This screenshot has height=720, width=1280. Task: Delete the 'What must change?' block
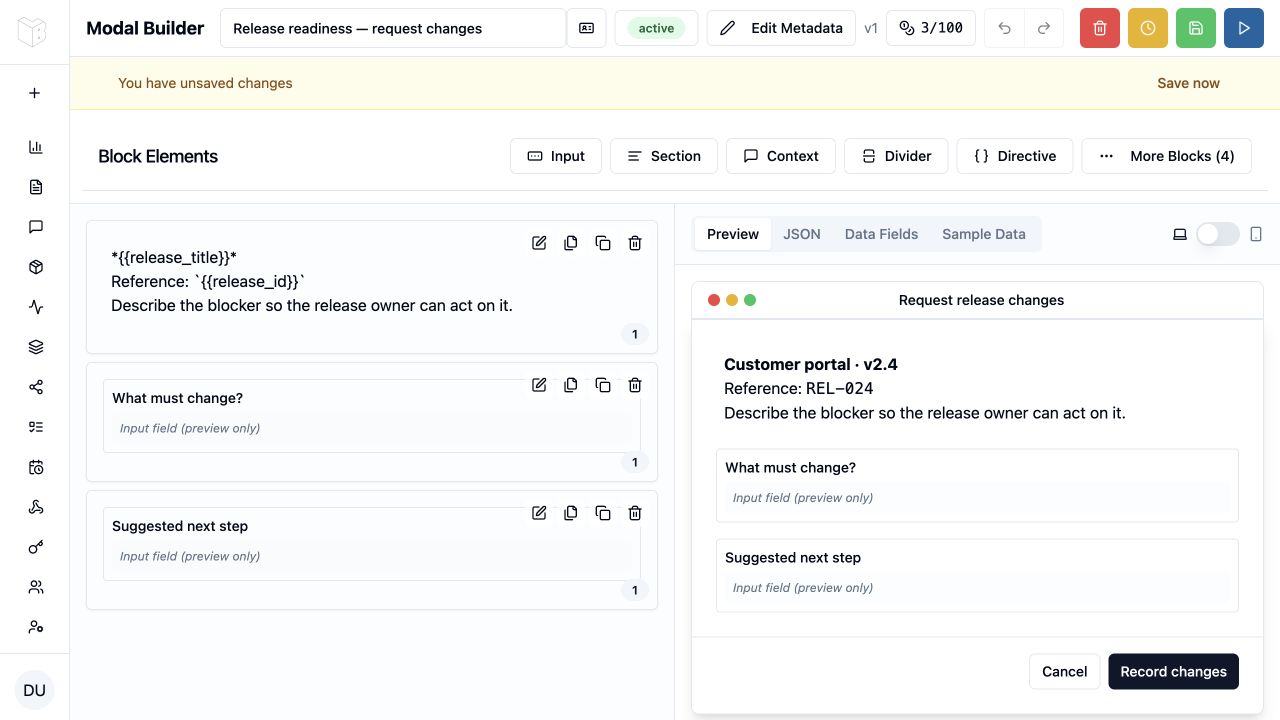point(635,385)
